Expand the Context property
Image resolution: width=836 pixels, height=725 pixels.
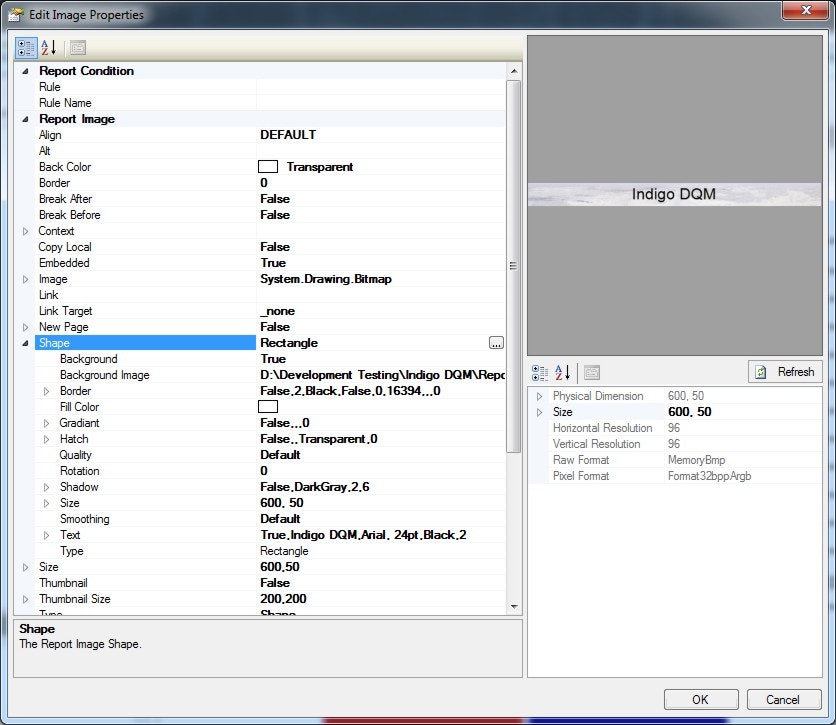tap(26, 230)
